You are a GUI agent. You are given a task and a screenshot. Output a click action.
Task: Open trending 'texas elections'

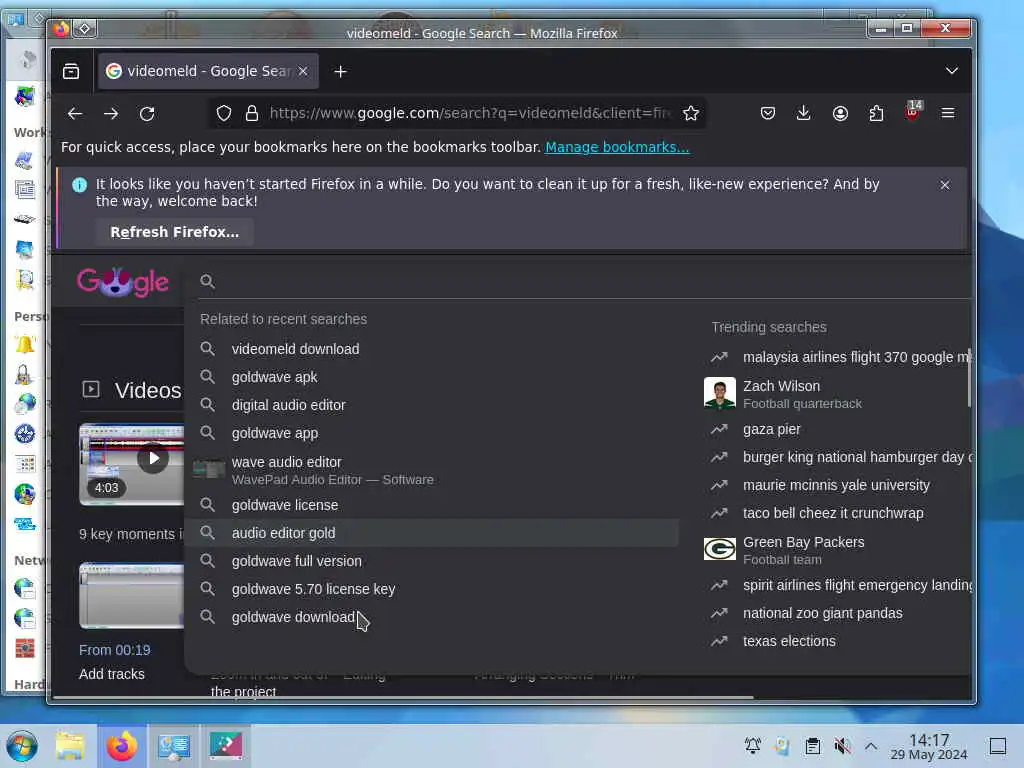click(x=839, y=641)
